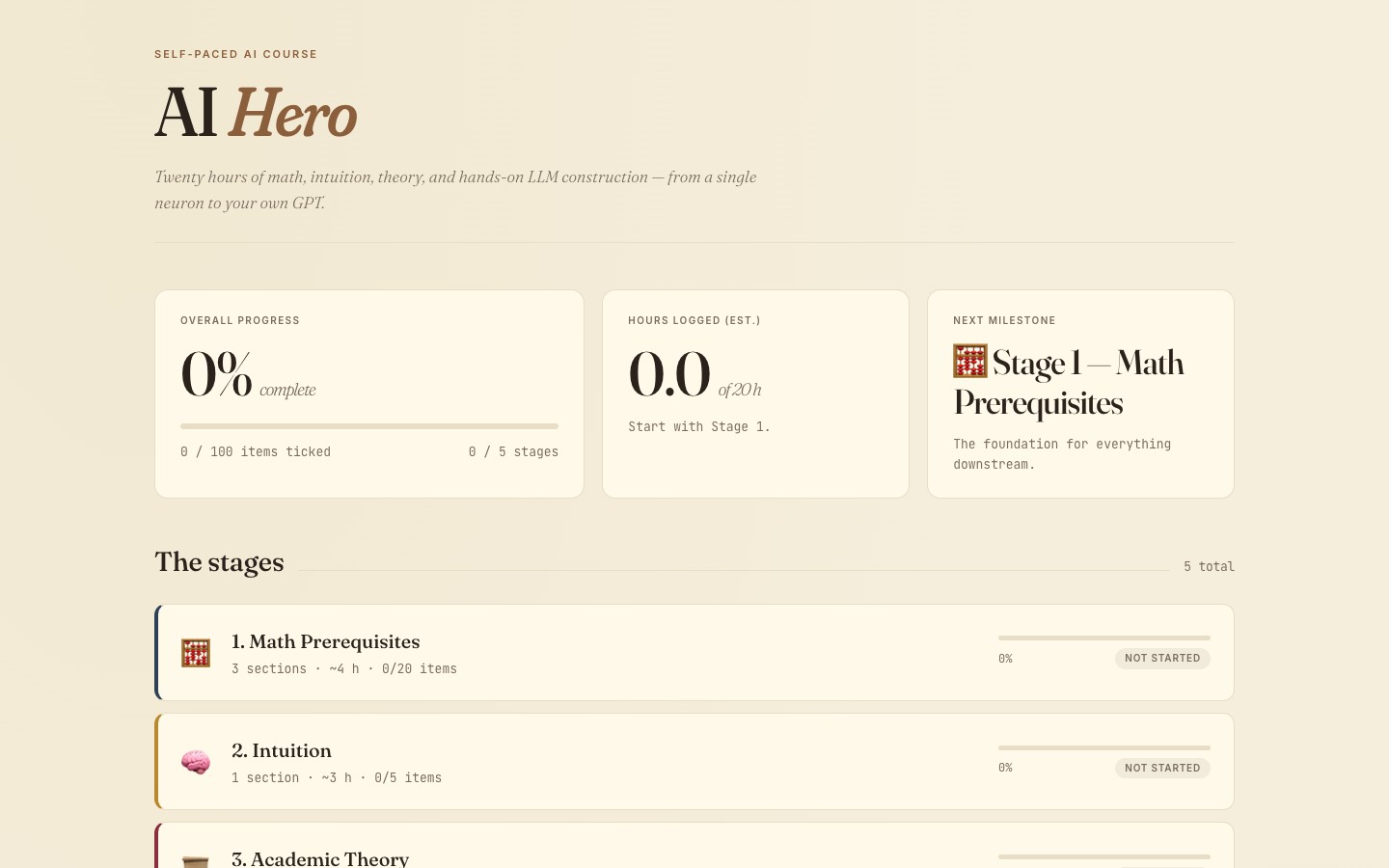Open the 2. Intuition stage
Image resolution: width=1389 pixels, height=868 pixels.
[694, 762]
